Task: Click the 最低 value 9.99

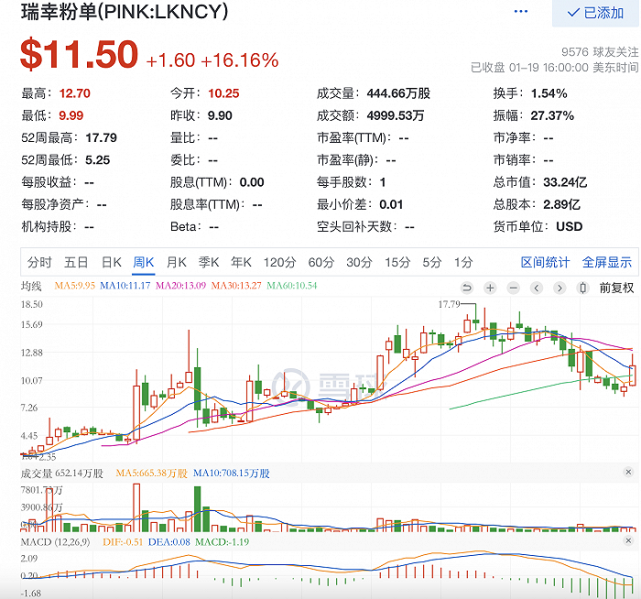Action: point(71,116)
